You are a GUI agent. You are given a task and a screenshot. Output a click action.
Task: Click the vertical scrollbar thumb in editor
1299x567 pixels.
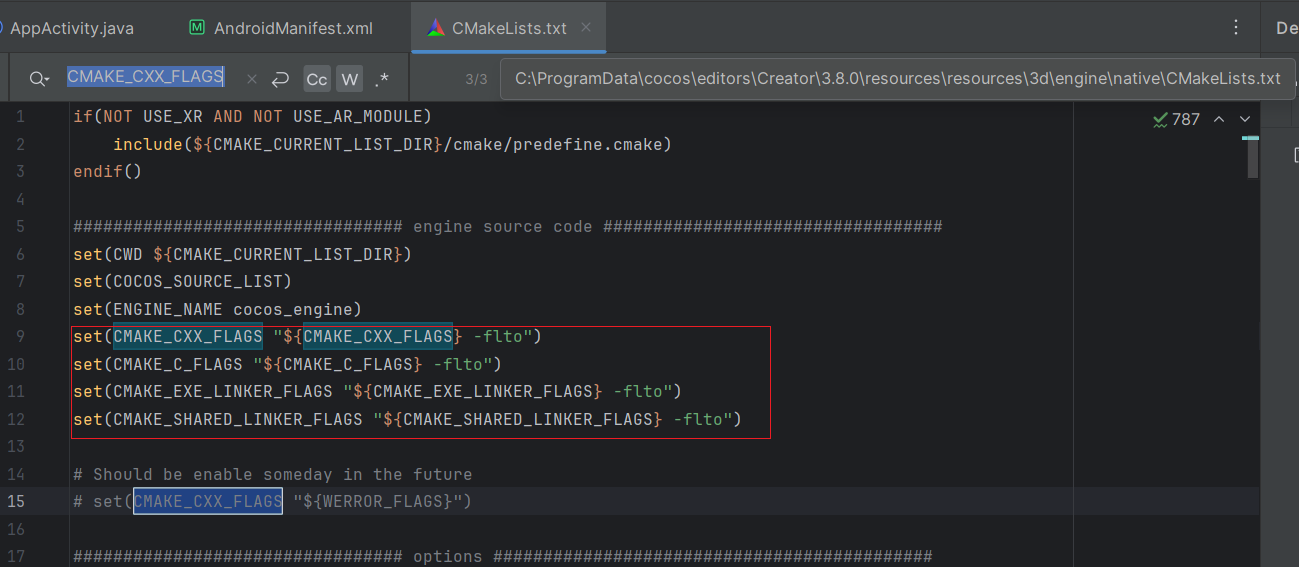click(x=1253, y=157)
